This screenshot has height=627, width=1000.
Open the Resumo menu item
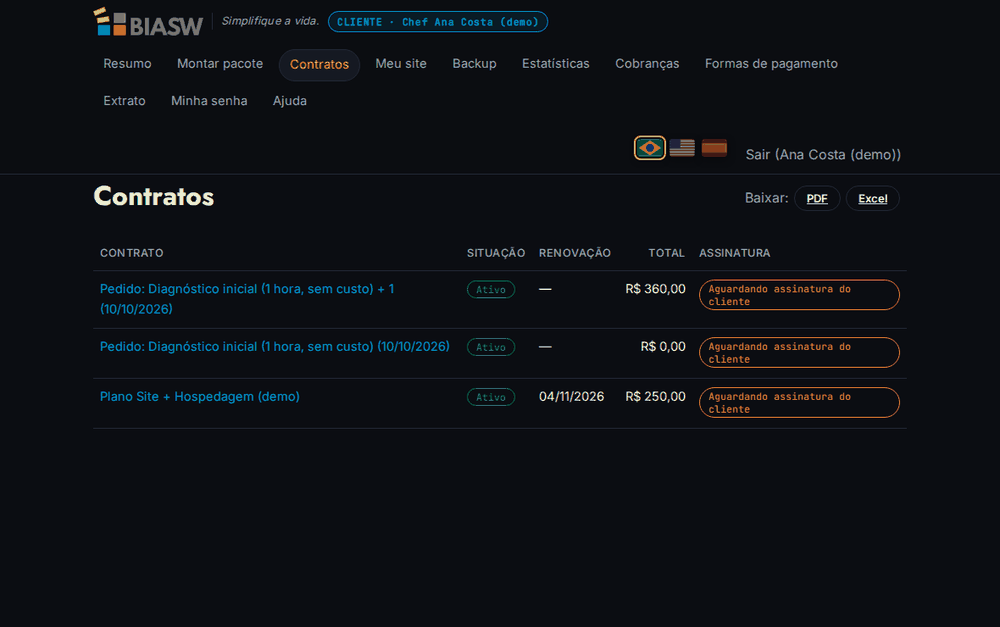coord(128,64)
